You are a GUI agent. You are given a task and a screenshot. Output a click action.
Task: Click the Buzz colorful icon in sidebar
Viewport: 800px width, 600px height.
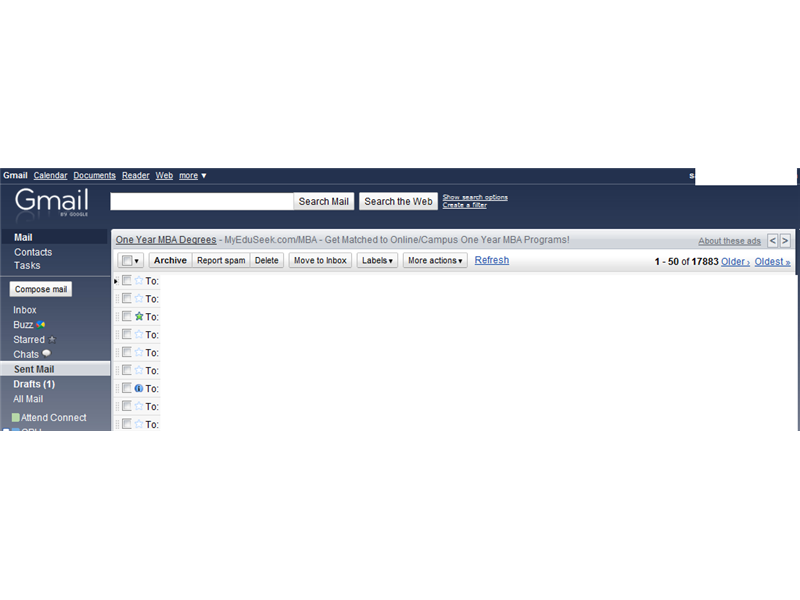click(40, 324)
